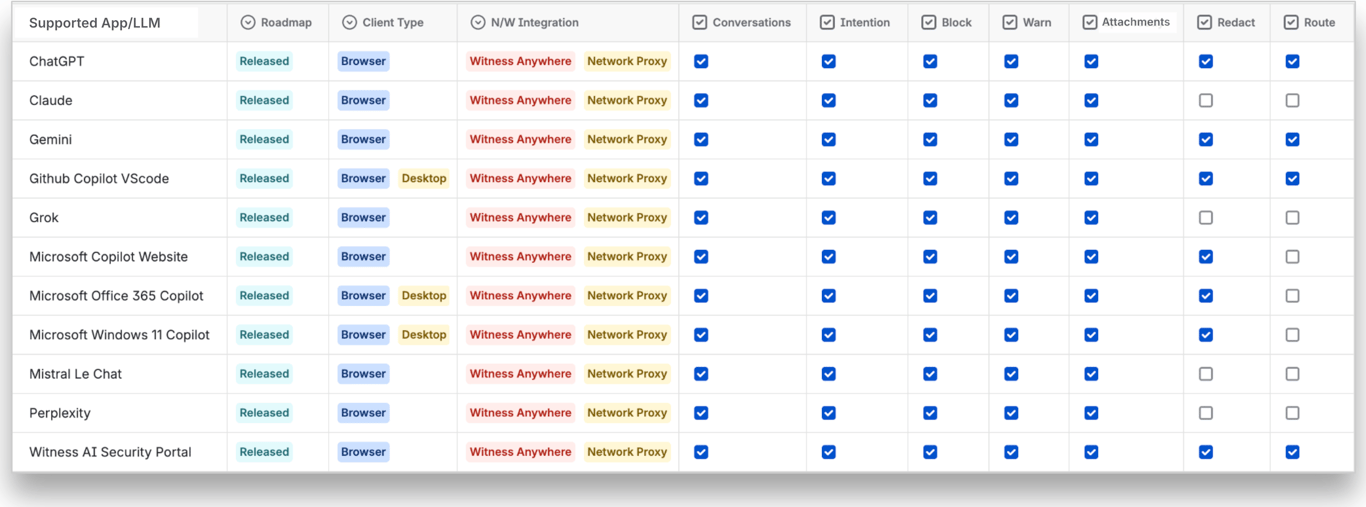Viewport: 1366px width, 507px height.
Task: Select the Github Copilot VScode row name
Action: pyautogui.click(x=99, y=178)
